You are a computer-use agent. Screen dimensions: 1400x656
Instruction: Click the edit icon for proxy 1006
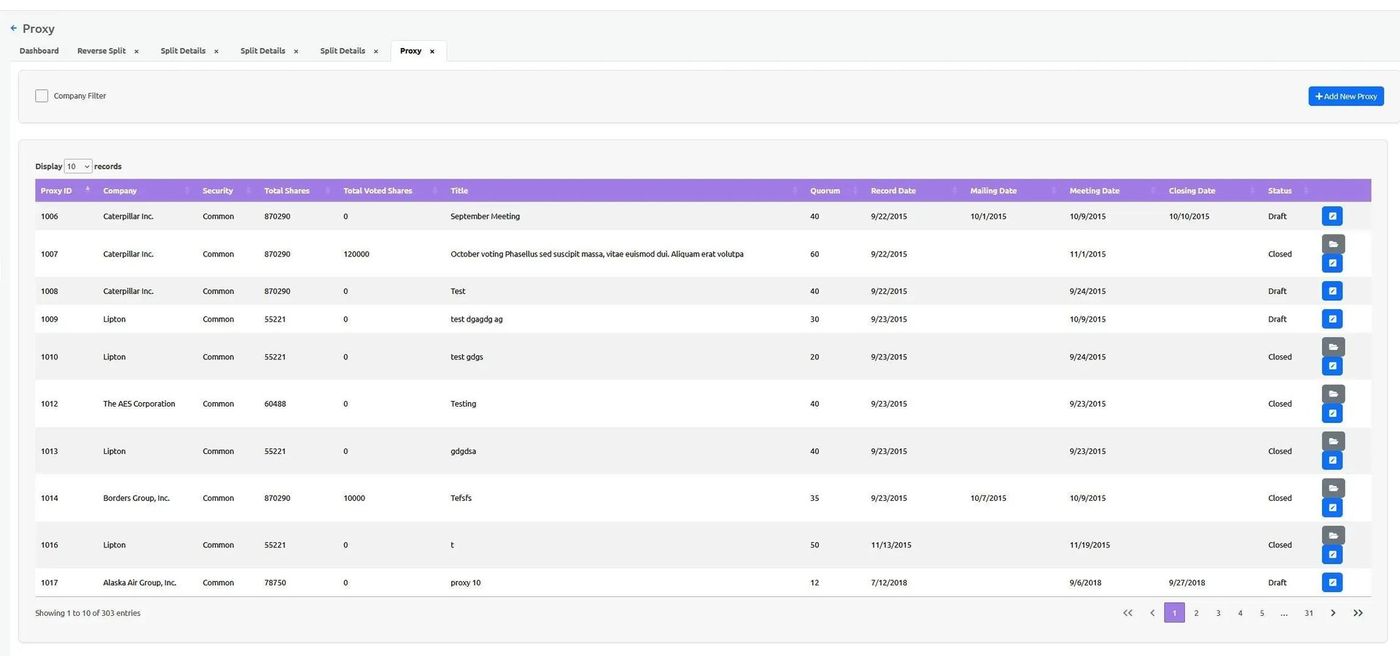1332,216
